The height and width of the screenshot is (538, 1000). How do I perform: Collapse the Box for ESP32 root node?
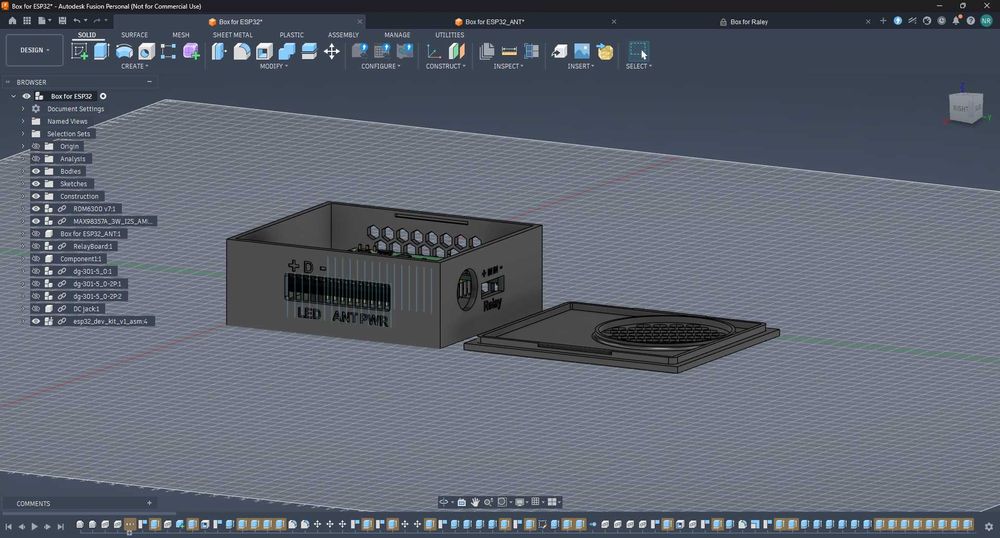click(13, 96)
